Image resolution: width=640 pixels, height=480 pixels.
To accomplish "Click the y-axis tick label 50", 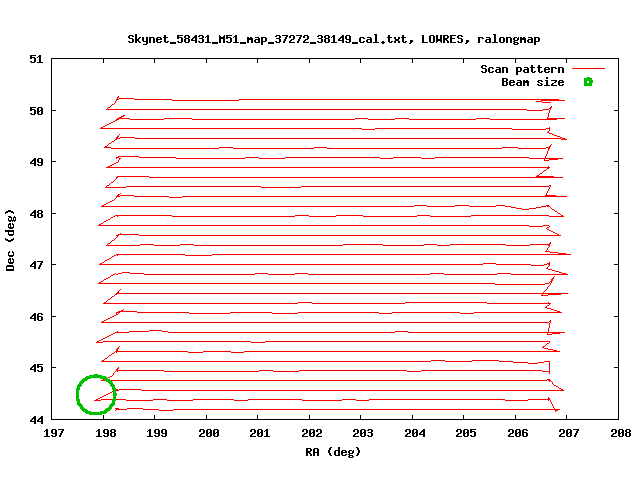I will pos(36,111).
